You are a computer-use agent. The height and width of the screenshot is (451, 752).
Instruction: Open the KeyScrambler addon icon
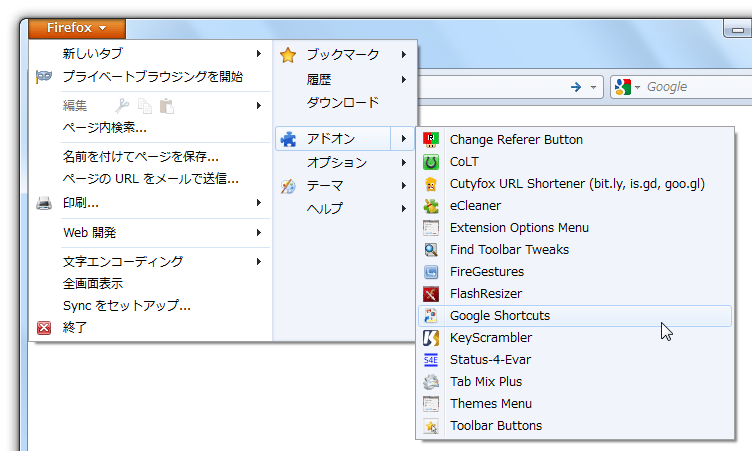(x=431, y=338)
